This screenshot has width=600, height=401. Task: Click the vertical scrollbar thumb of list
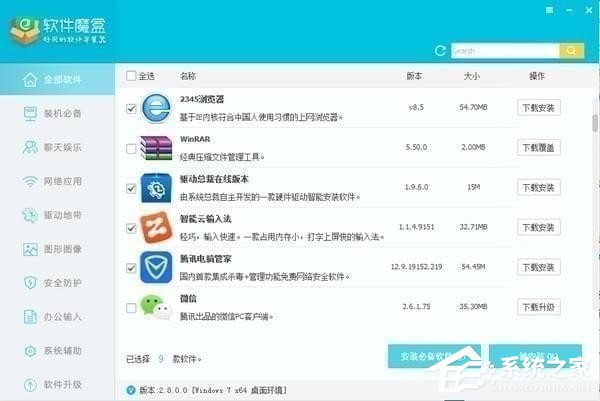595,123
